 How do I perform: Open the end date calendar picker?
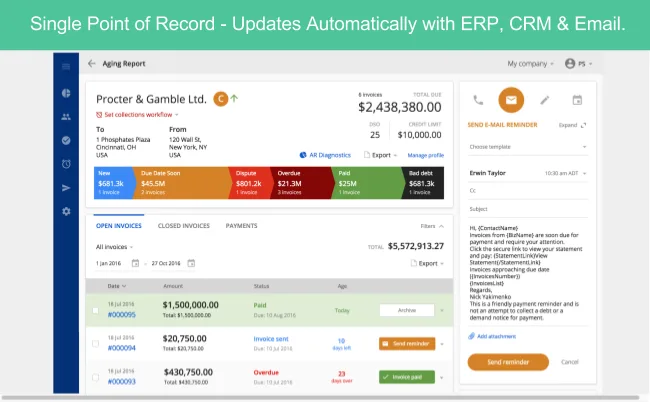pos(191,263)
